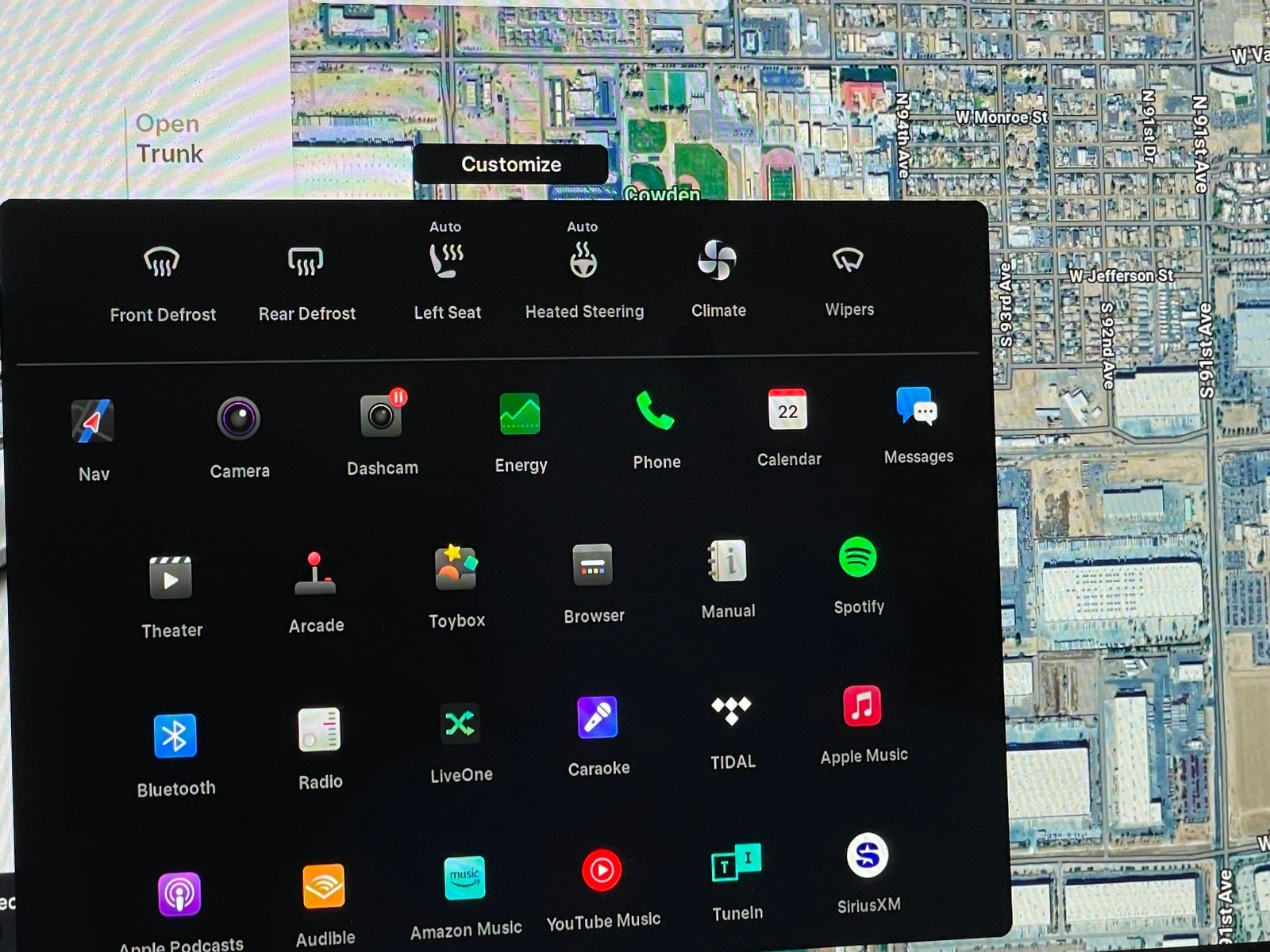This screenshot has height=952, width=1270.
Task: Click the N 94th Ave map label
Action: tap(902, 134)
